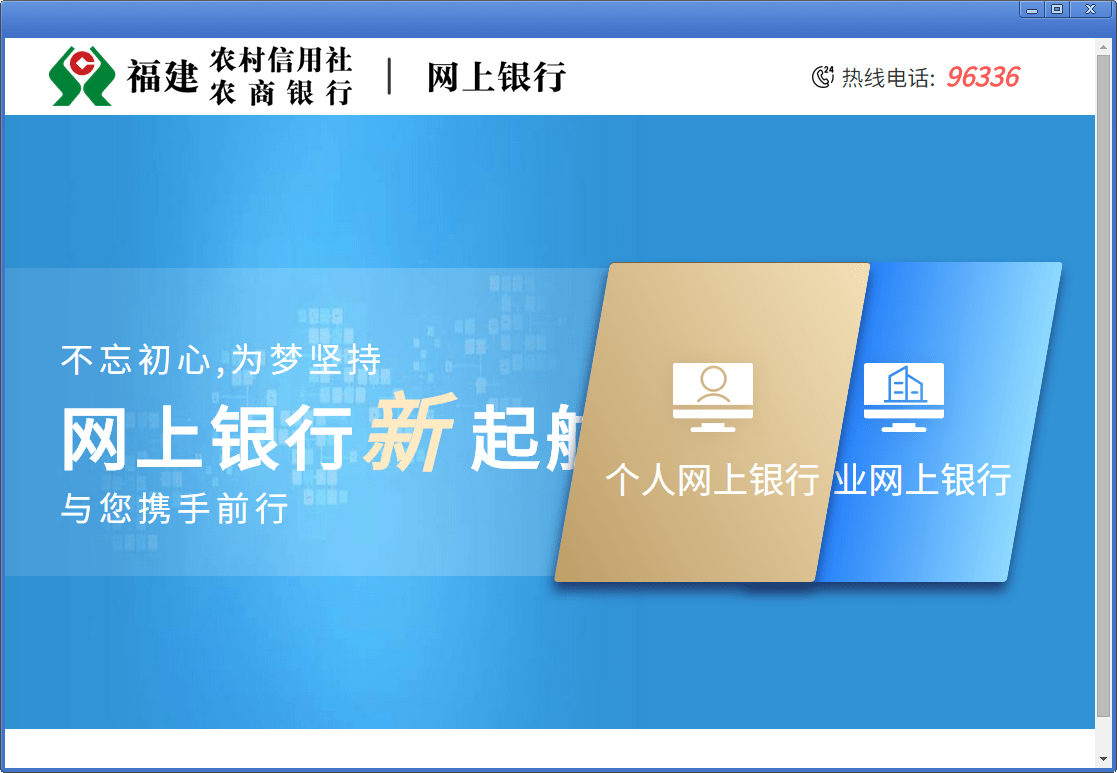
Task: Click the vertical scrollbar thumb
Action: pyautogui.click(x=1103, y=385)
